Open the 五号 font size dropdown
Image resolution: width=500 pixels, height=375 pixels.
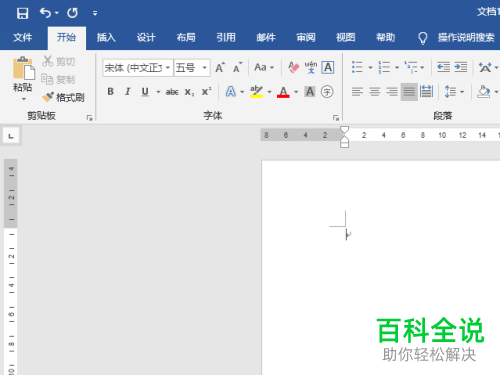point(204,68)
